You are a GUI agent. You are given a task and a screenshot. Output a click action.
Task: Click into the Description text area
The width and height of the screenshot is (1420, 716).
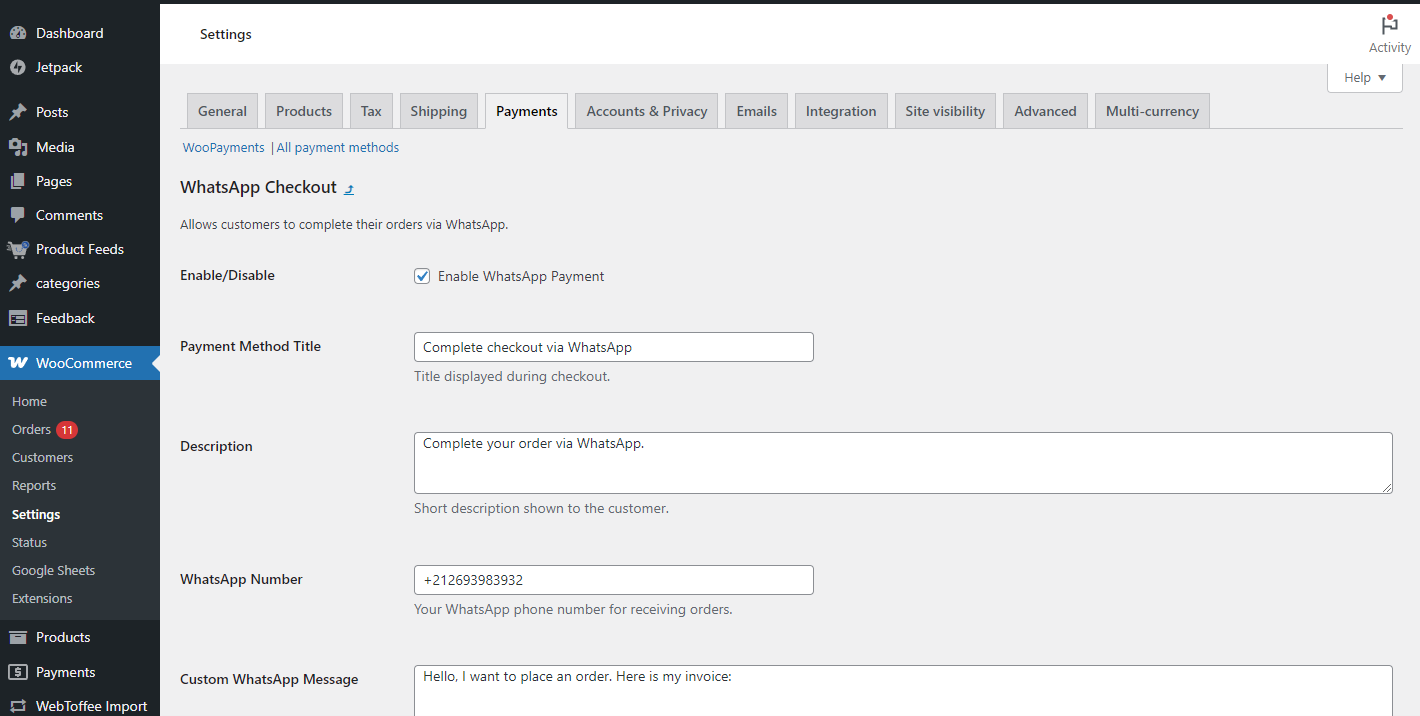pyautogui.click(x=902, y=463)
